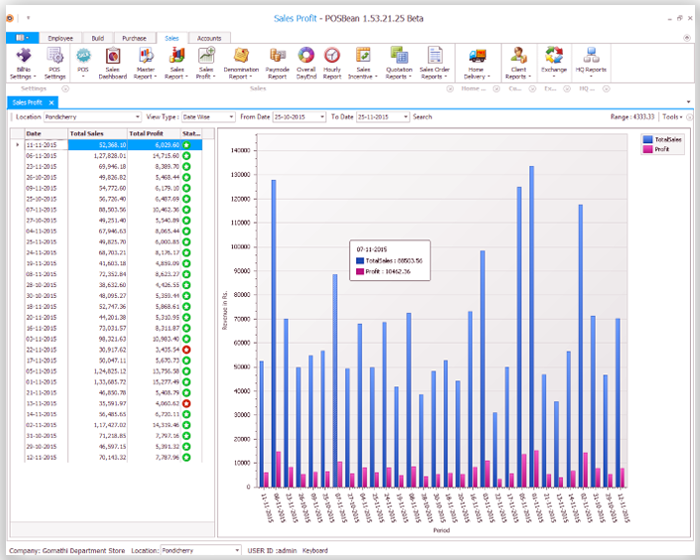Image resolution: width=700 pixels, height=560 pixels.
Task: Open the POS Settings icon
Action: point(54,64)
